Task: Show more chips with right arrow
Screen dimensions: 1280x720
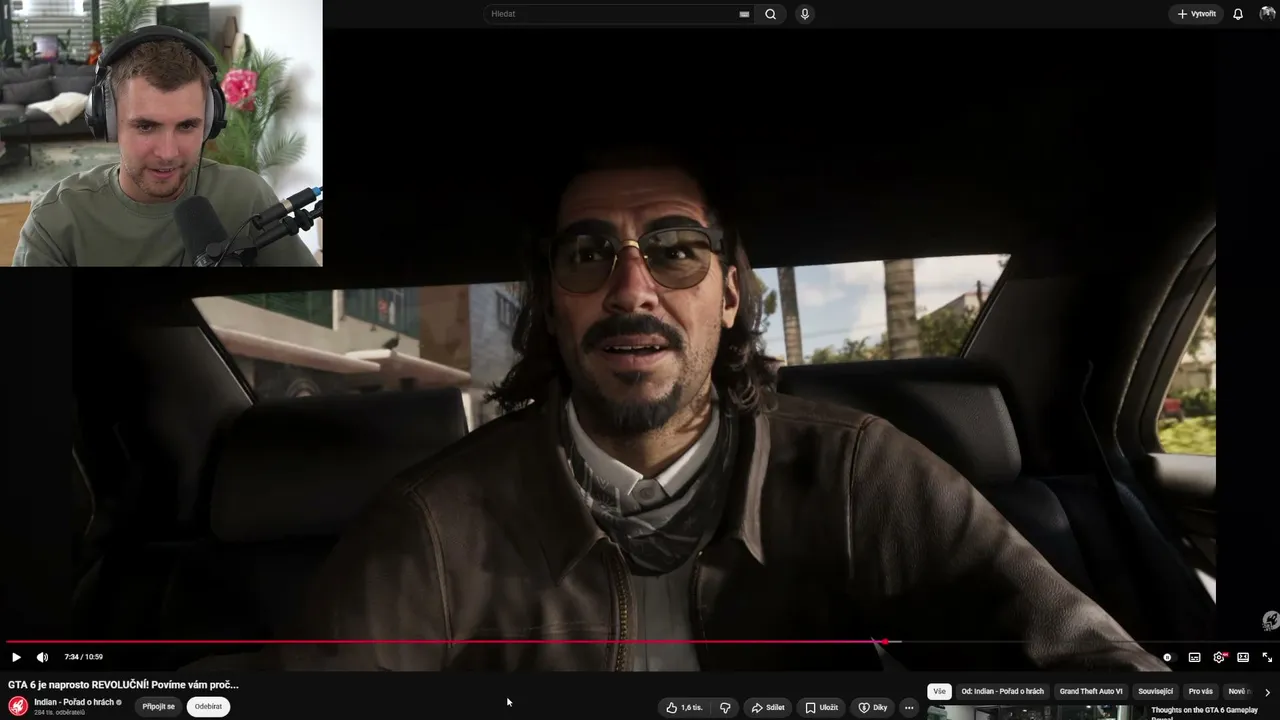Action: tap(1267, 692)
